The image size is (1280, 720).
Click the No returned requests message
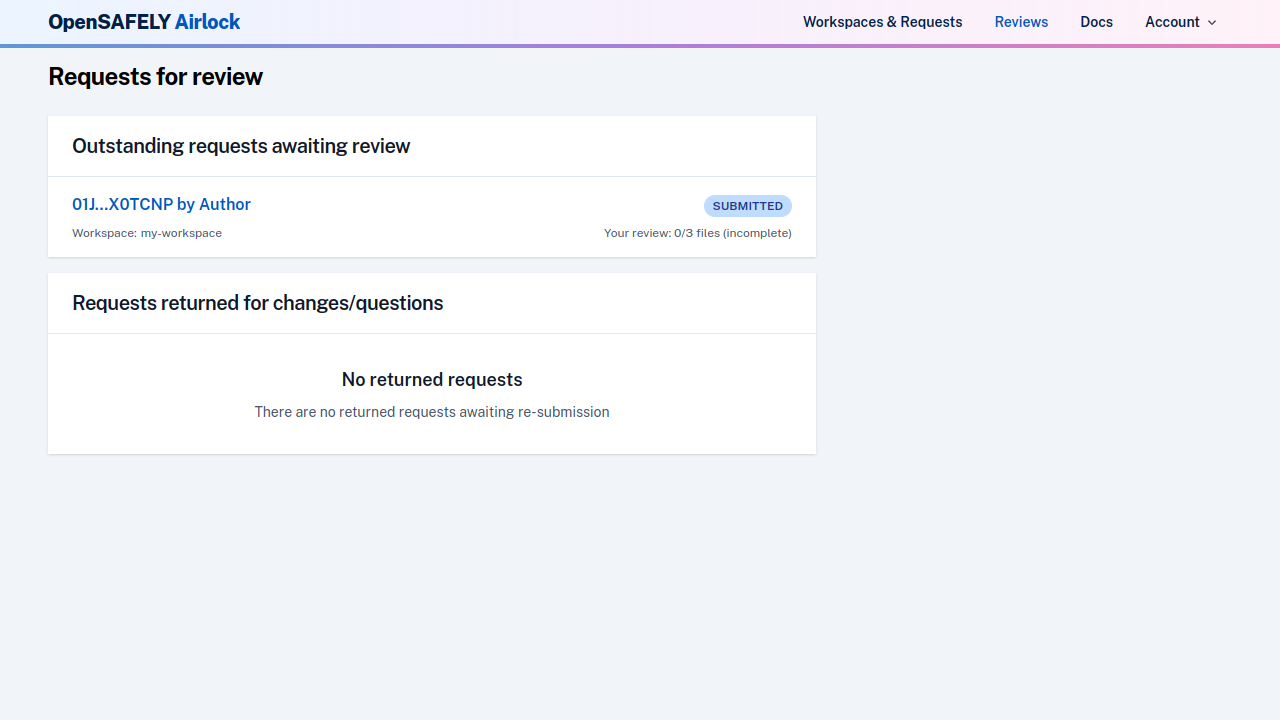431,379
